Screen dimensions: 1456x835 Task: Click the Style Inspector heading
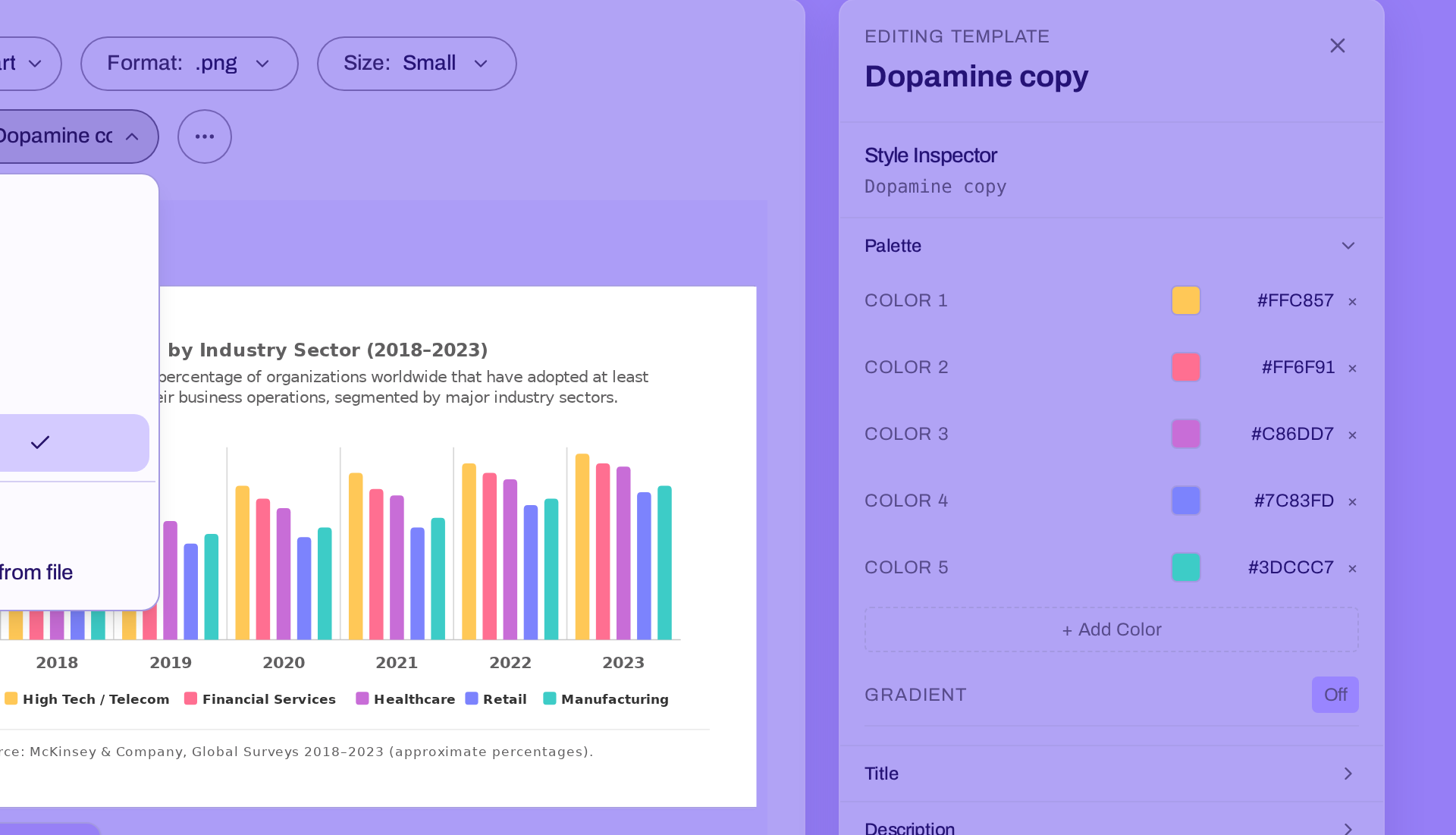point(930,155)
